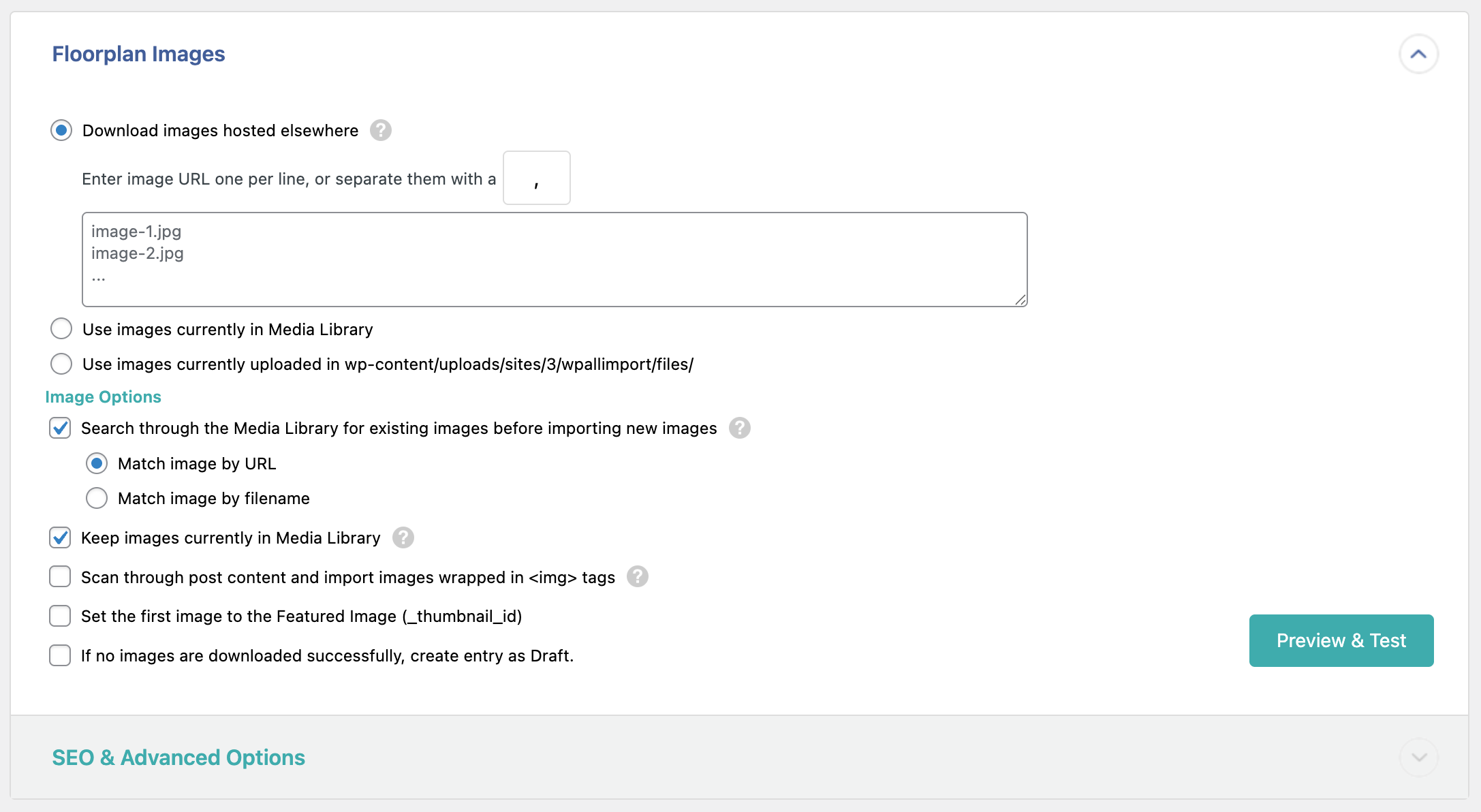Focus the URL separator character field
1481x812 pixels.
coord(537,178)
